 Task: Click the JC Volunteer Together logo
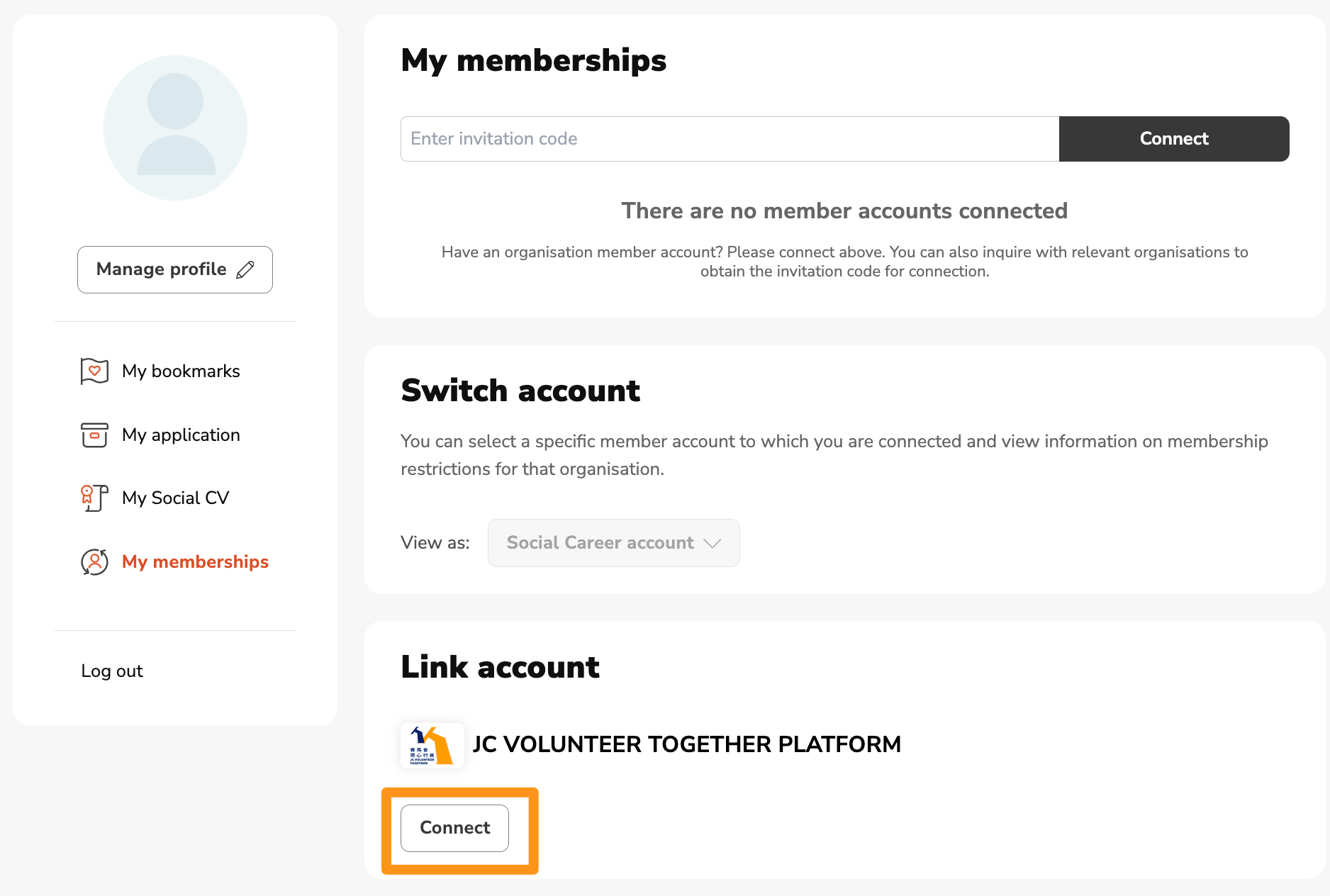pos(432,745)
